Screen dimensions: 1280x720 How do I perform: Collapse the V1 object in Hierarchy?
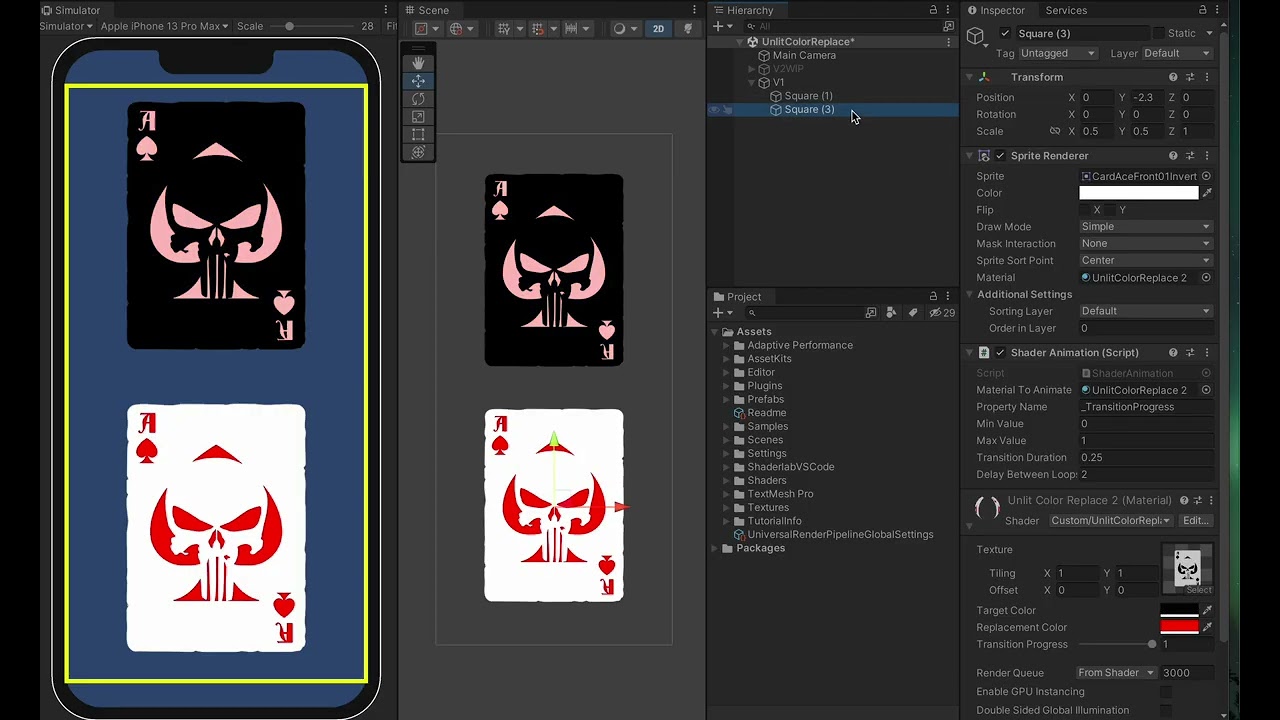[752, 83]
